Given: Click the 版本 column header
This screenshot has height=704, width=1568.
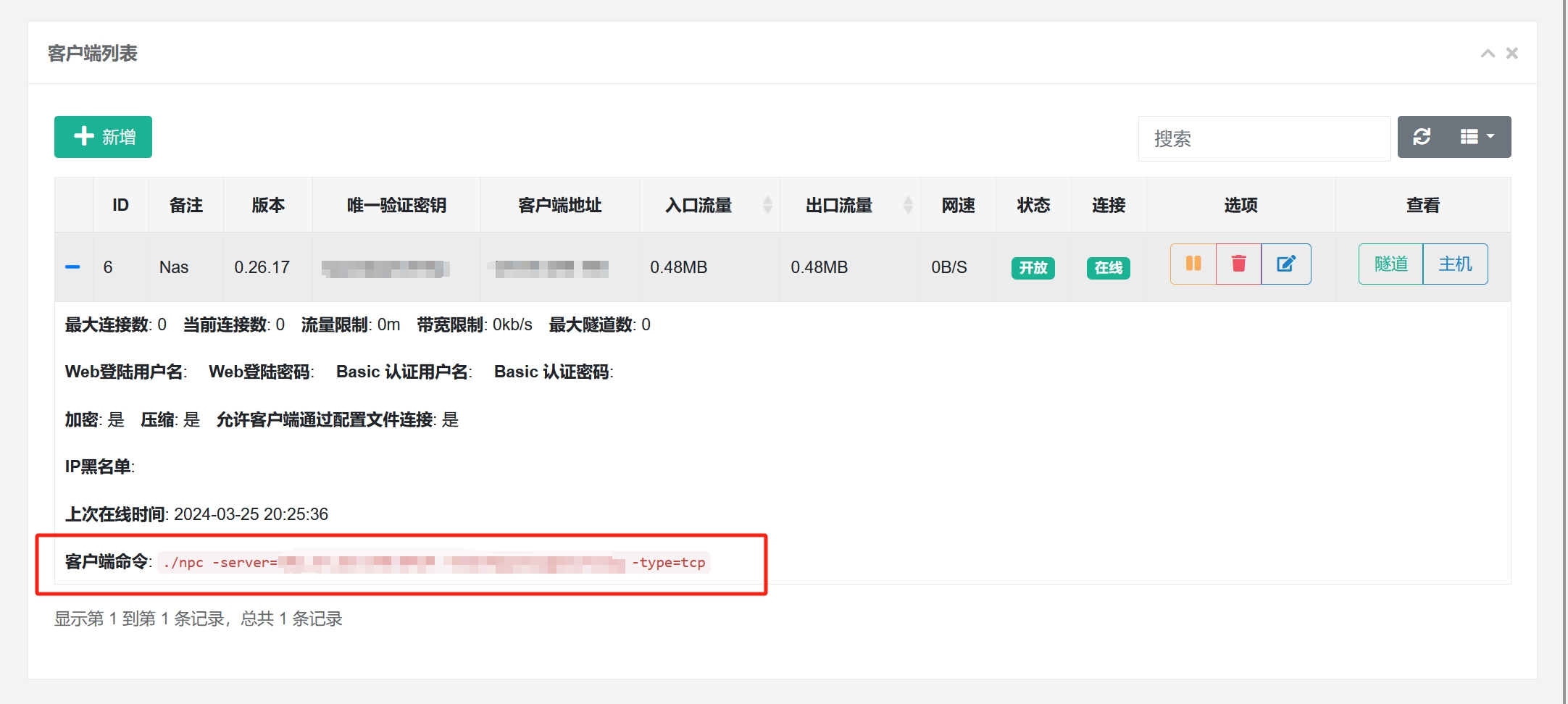Looking at the screenshot, I should coord(268,205).
